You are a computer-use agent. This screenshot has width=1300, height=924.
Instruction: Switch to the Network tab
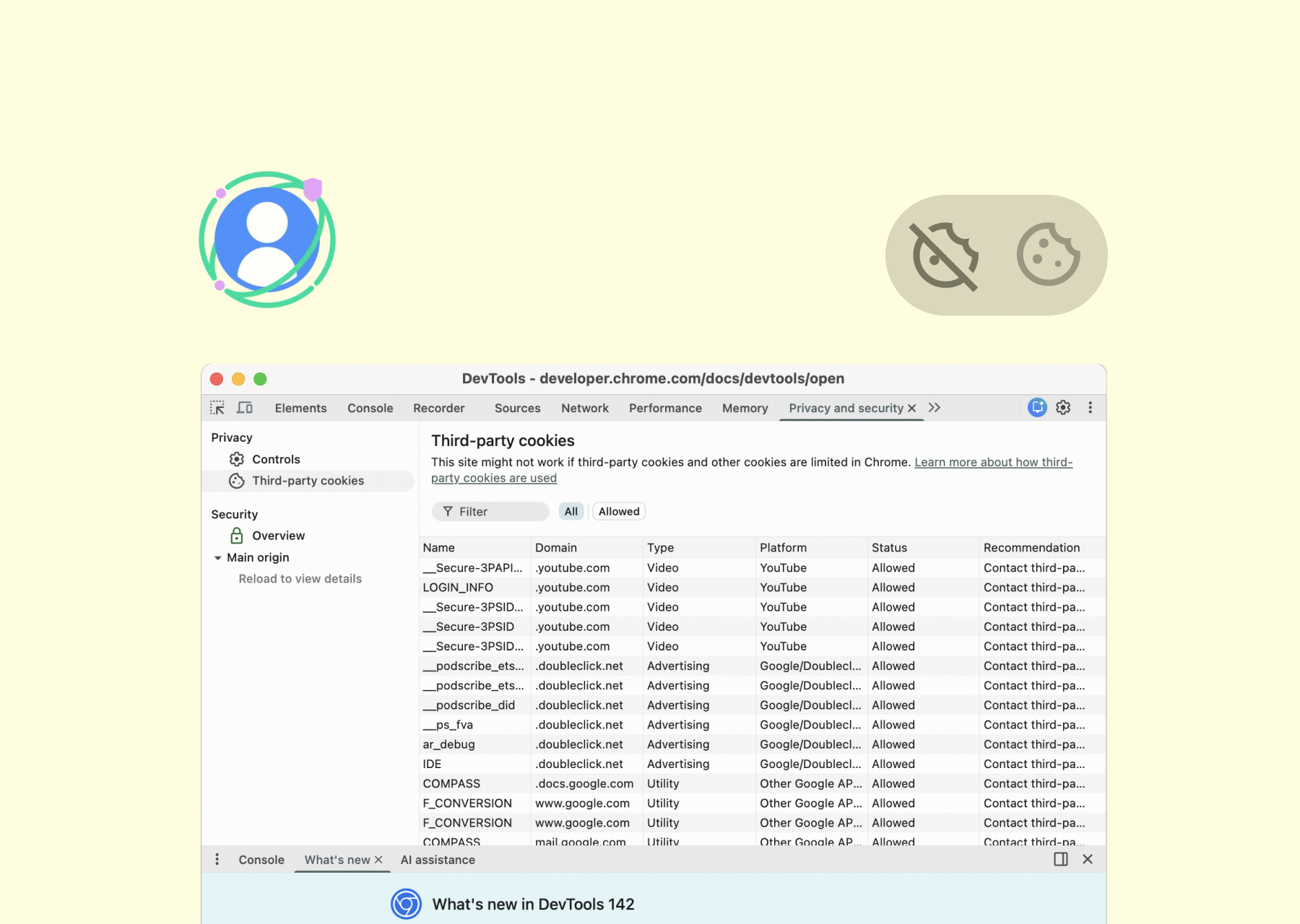(584, 408)
